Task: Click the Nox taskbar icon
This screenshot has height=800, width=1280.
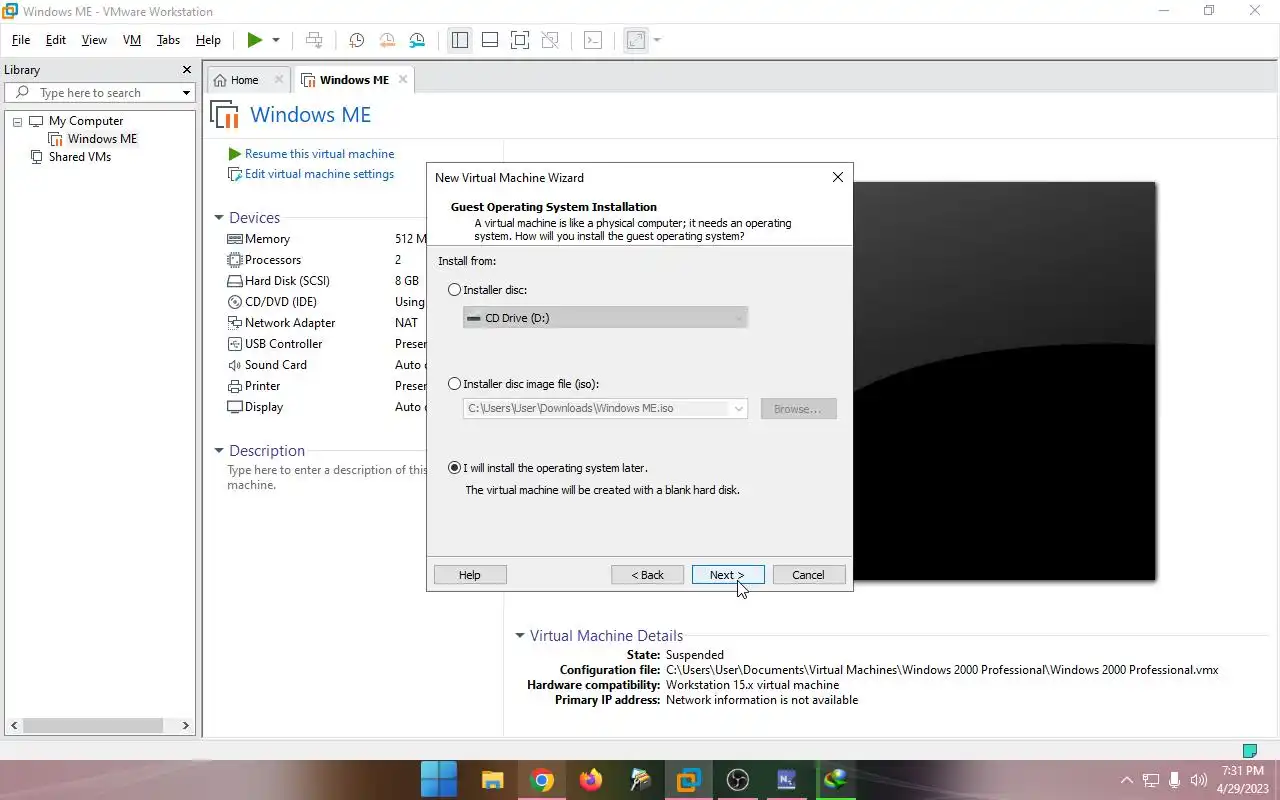Action: (786, 779)
